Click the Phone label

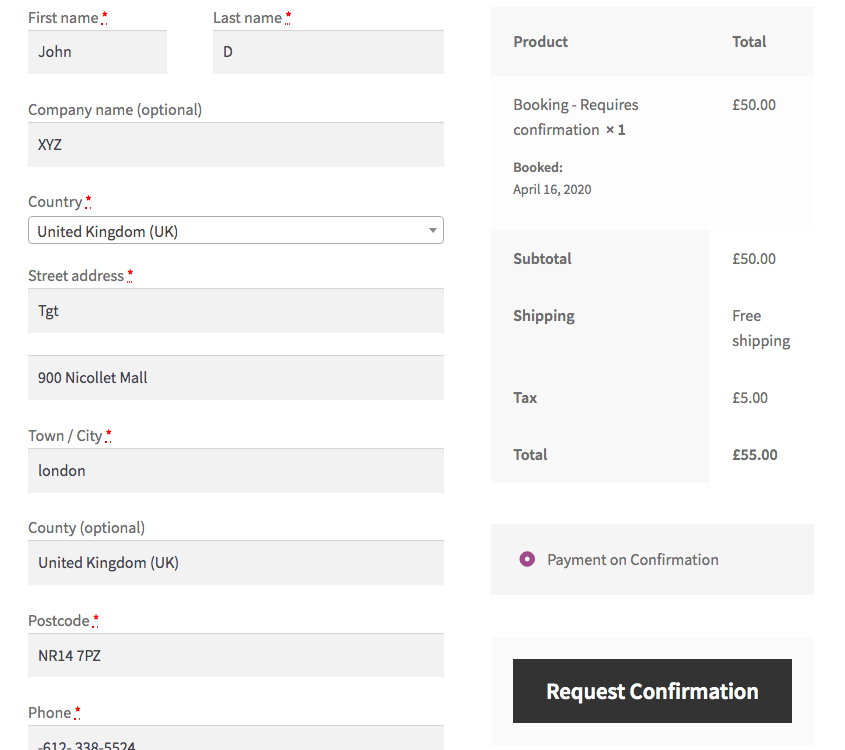(50, 713)
